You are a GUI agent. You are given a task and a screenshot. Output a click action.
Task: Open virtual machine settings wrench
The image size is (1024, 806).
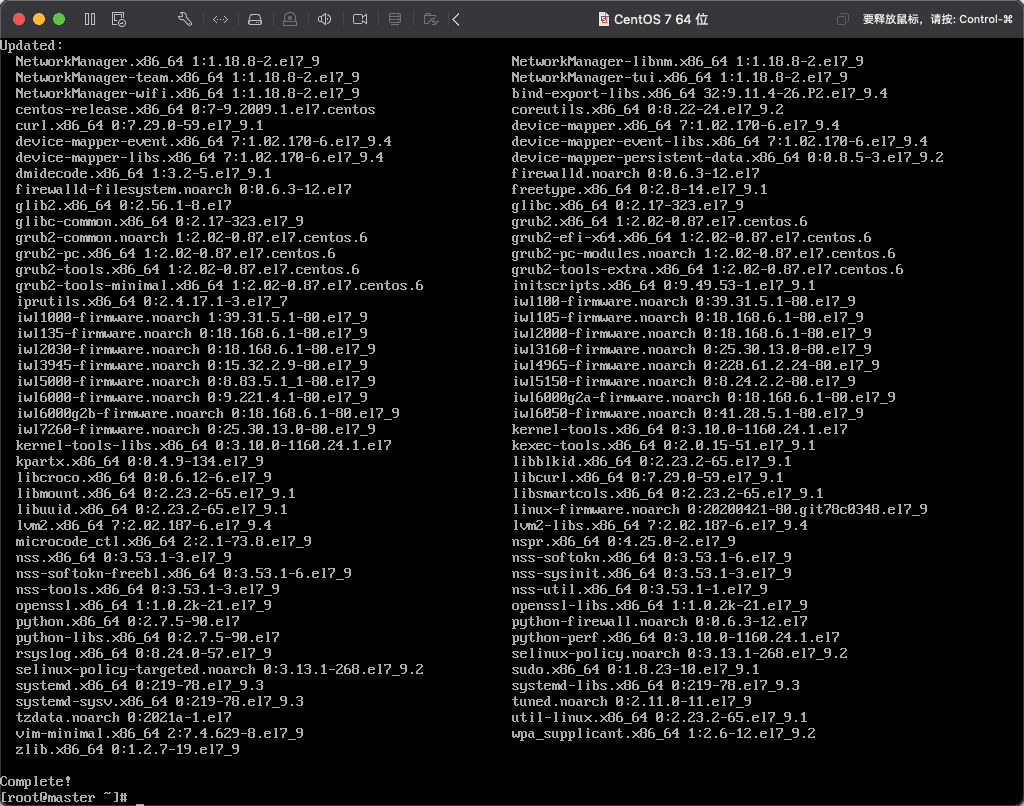click(184, 19)
